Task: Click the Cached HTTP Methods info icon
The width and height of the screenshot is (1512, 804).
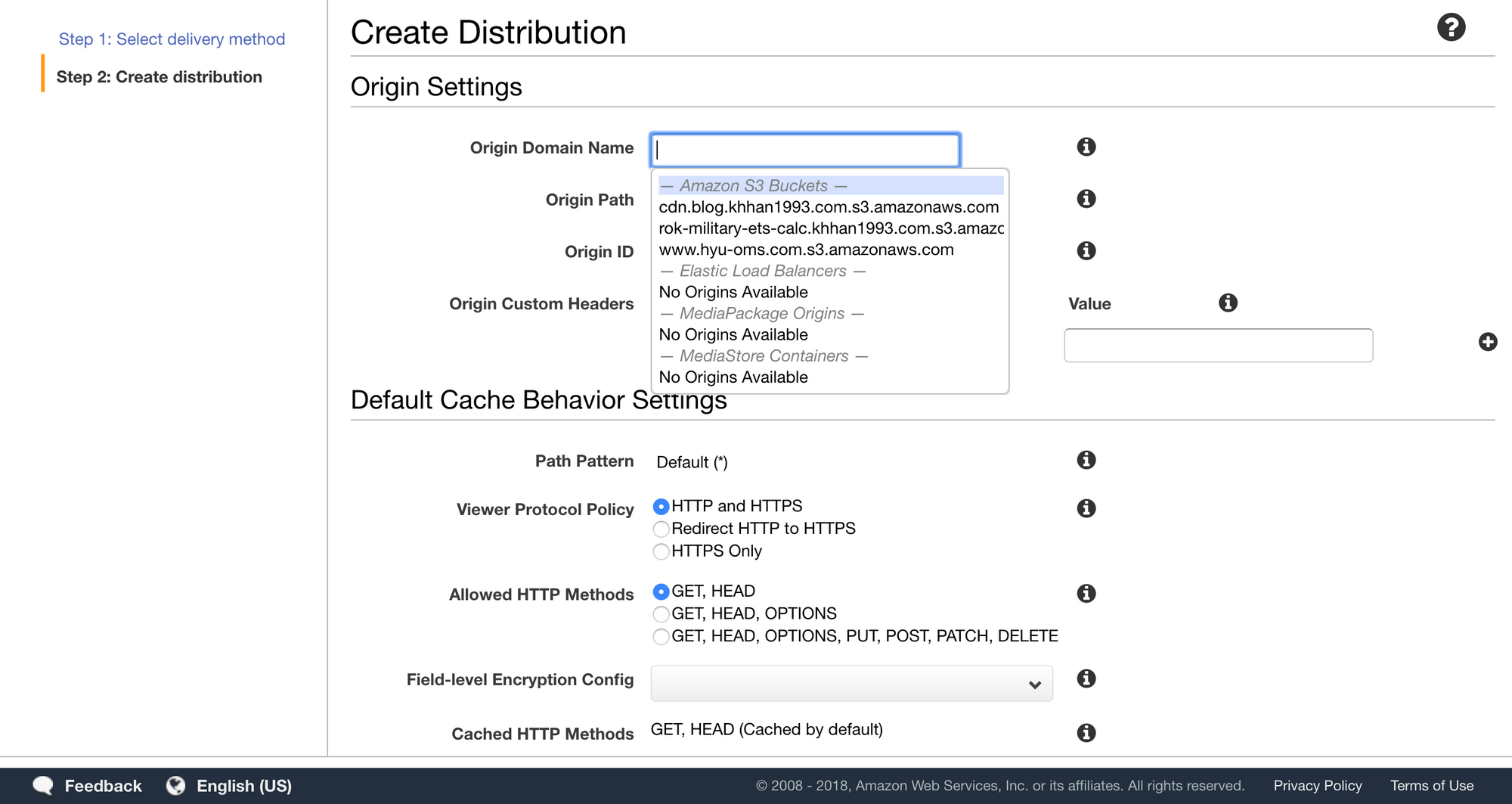Action: coord(1086,732)
